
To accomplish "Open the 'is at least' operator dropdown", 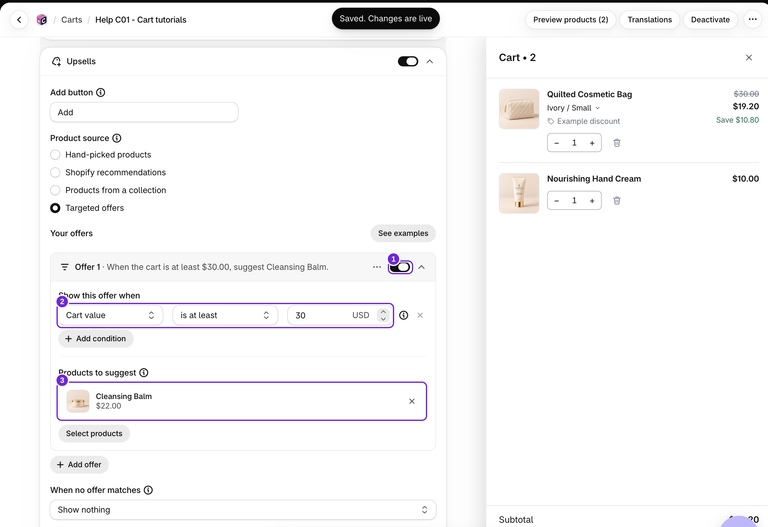I will (225, 315).
